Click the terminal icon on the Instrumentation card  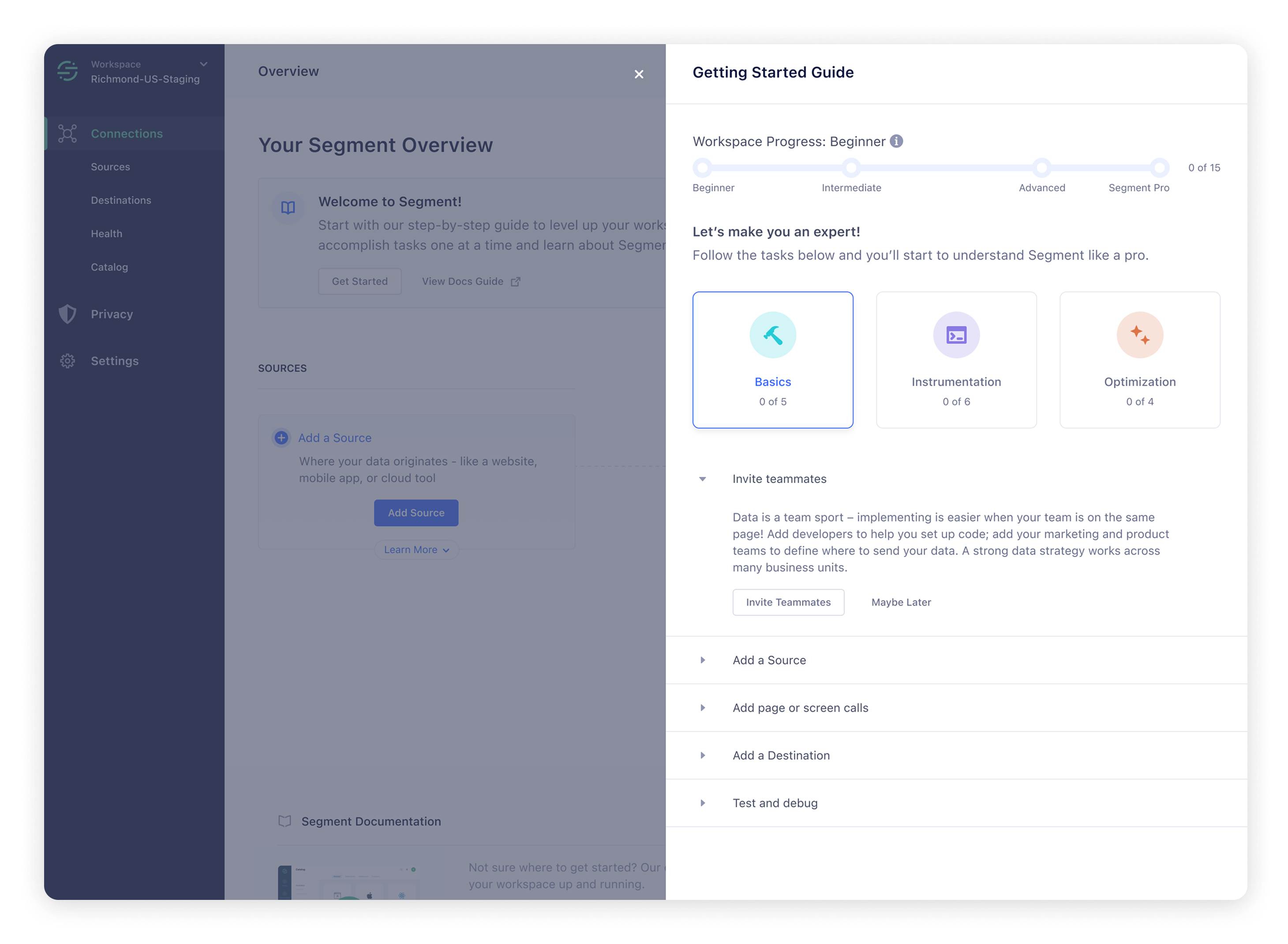(x=956, y=334)
